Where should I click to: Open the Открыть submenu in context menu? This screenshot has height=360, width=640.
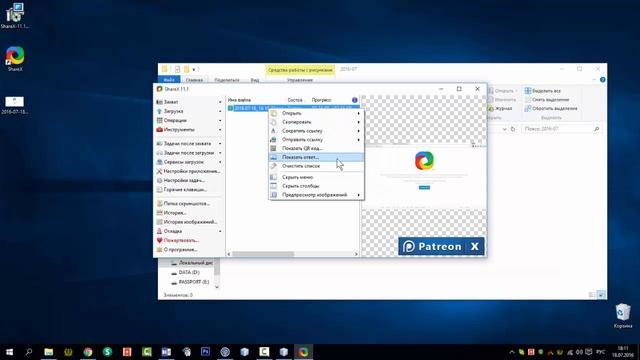316,113
